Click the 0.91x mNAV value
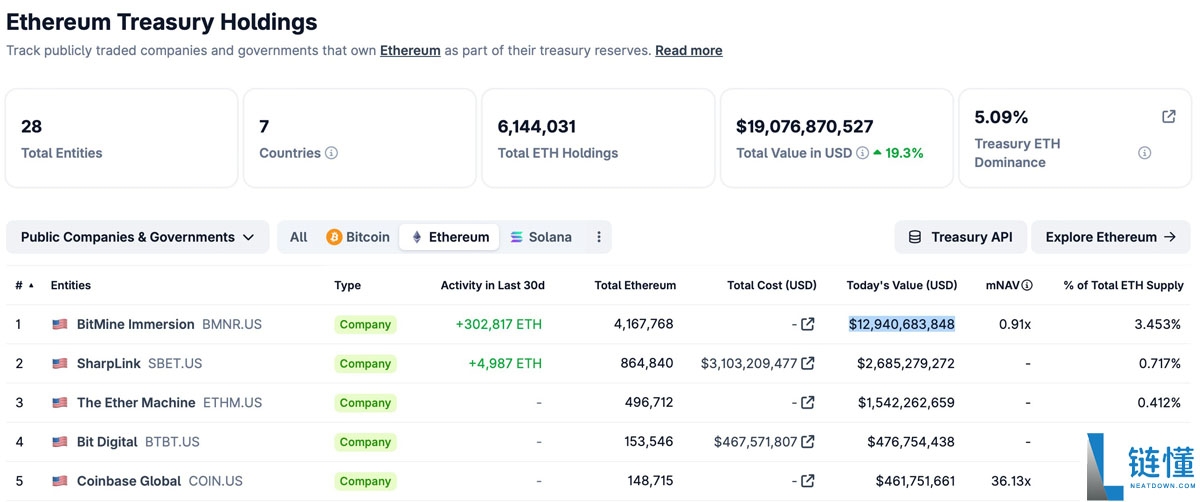The image size is (1200, 502). (x=1015, y=324)
